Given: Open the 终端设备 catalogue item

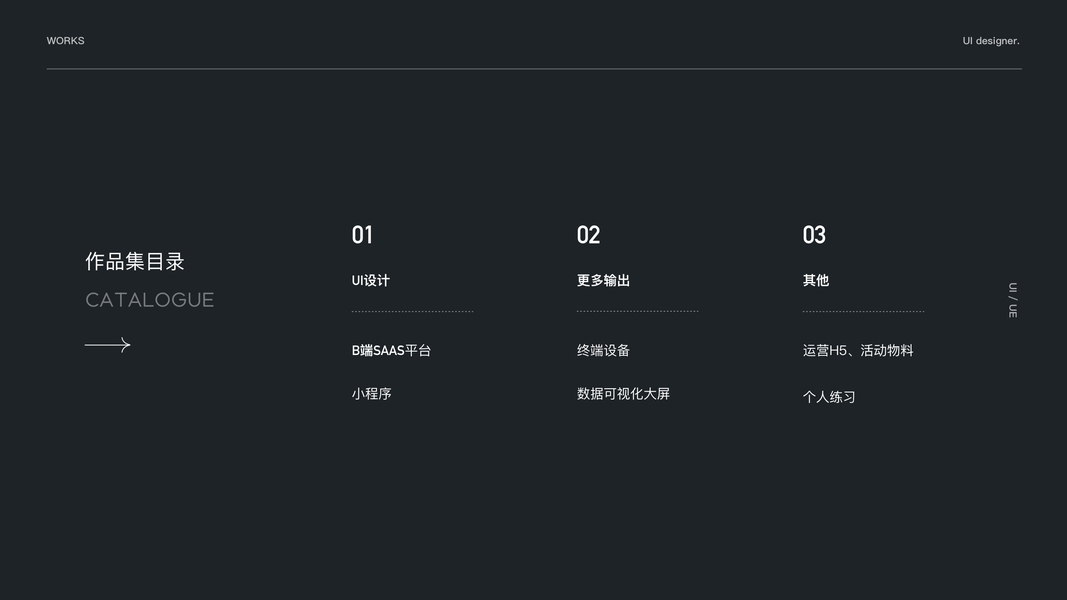Looking at the screenshot, I should pyautogui.click(x=603, y=351).
